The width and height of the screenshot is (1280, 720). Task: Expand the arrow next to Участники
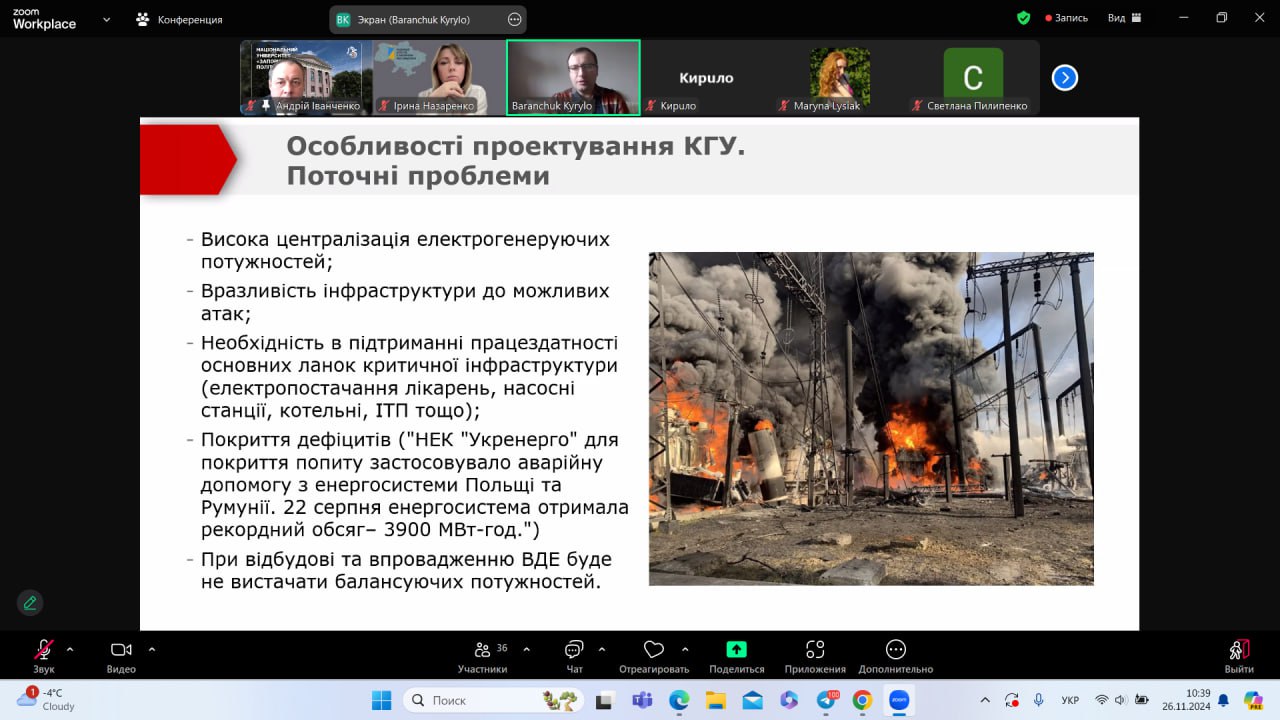click(527, 649)
